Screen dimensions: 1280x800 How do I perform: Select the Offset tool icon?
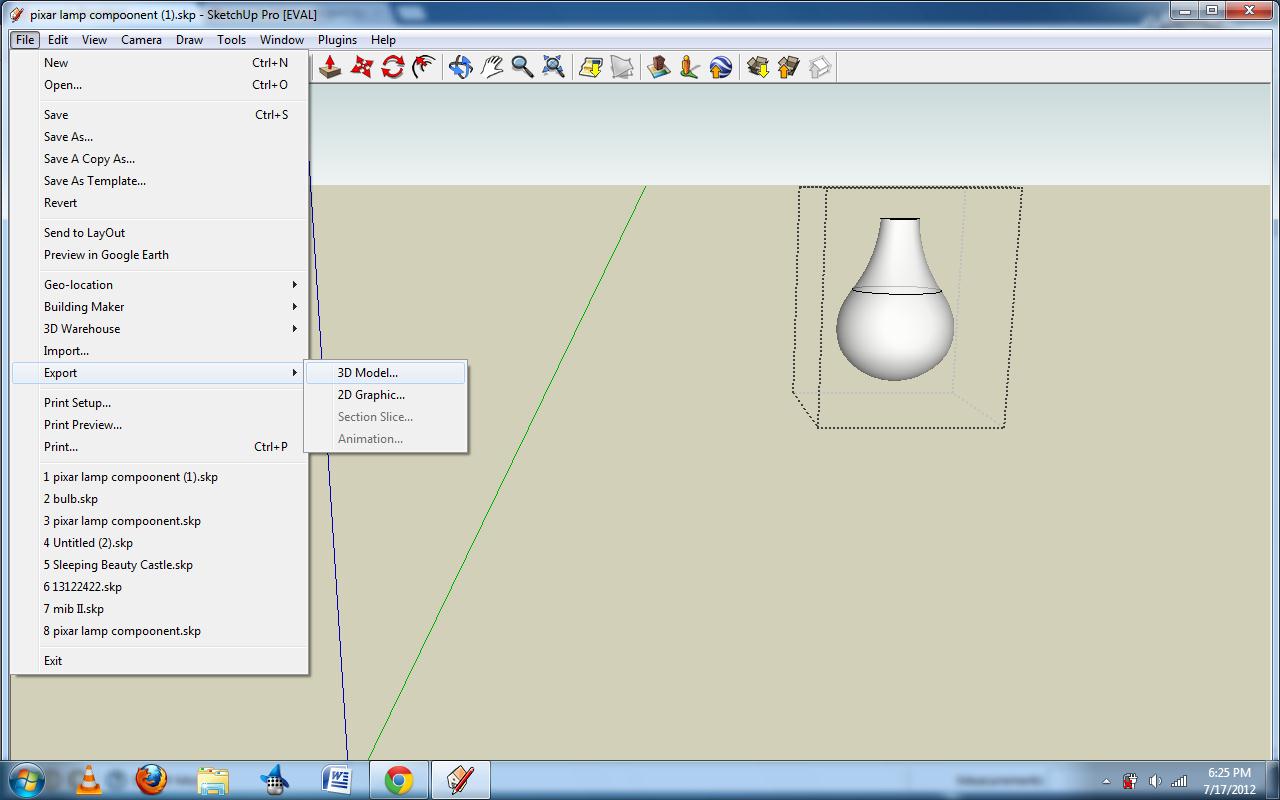pyautogui.click(x=424, y=67)
